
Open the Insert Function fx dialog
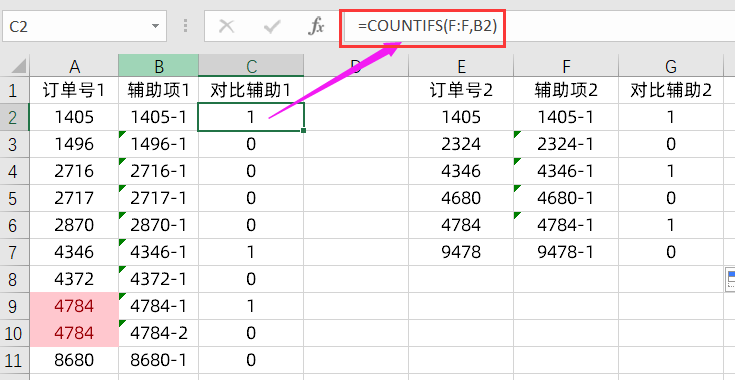coord(316,27)
